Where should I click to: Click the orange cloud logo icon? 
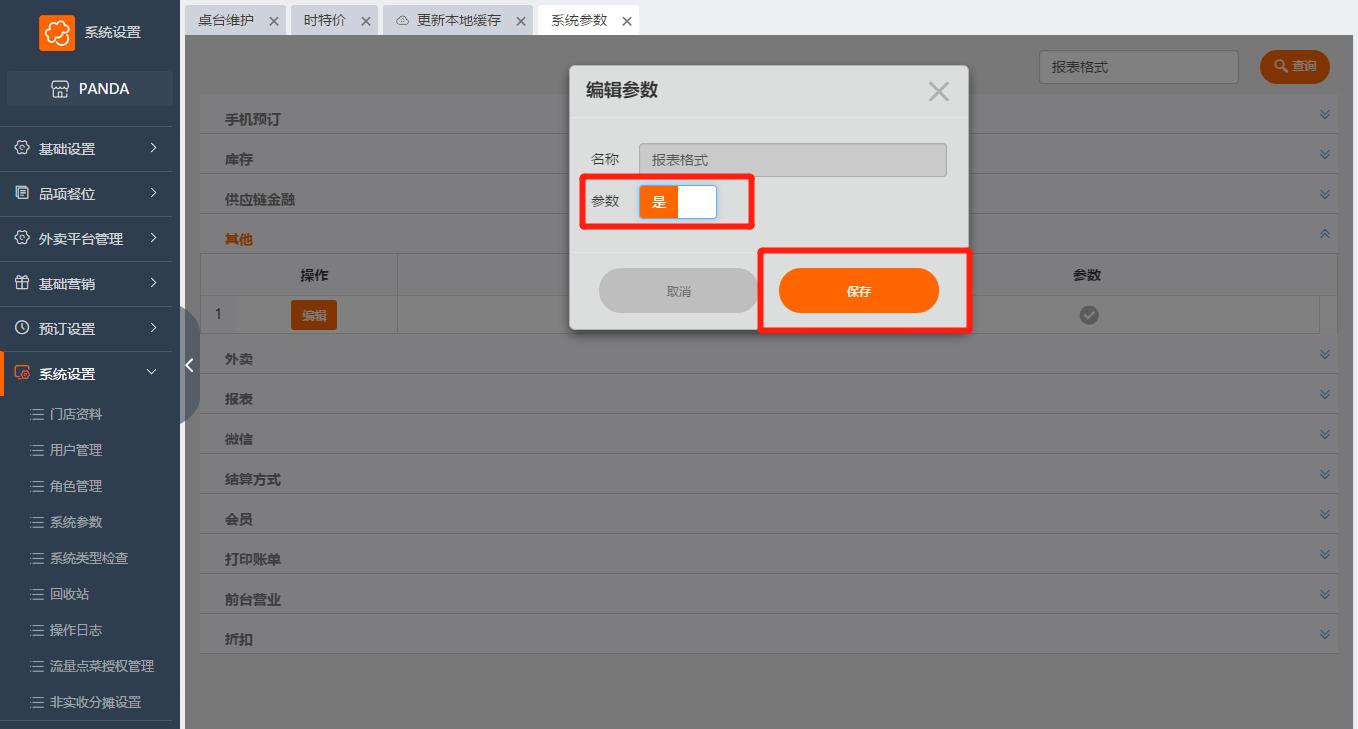point(57,32)
